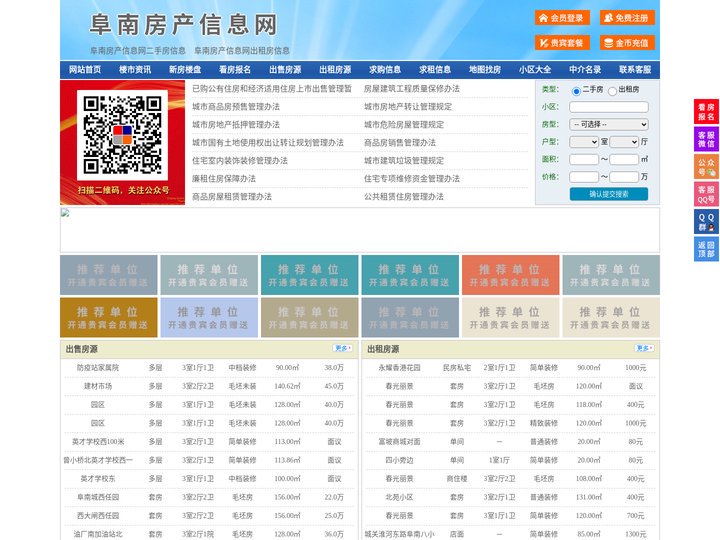Open 英才学校西100米 sale listing

coord(98,442)
